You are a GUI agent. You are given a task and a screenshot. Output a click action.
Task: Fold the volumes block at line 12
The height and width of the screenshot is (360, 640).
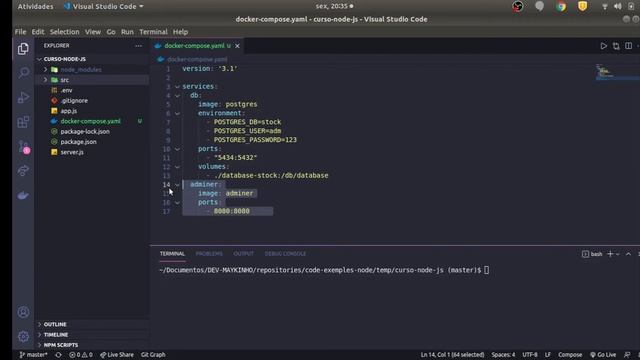[177, 167]
